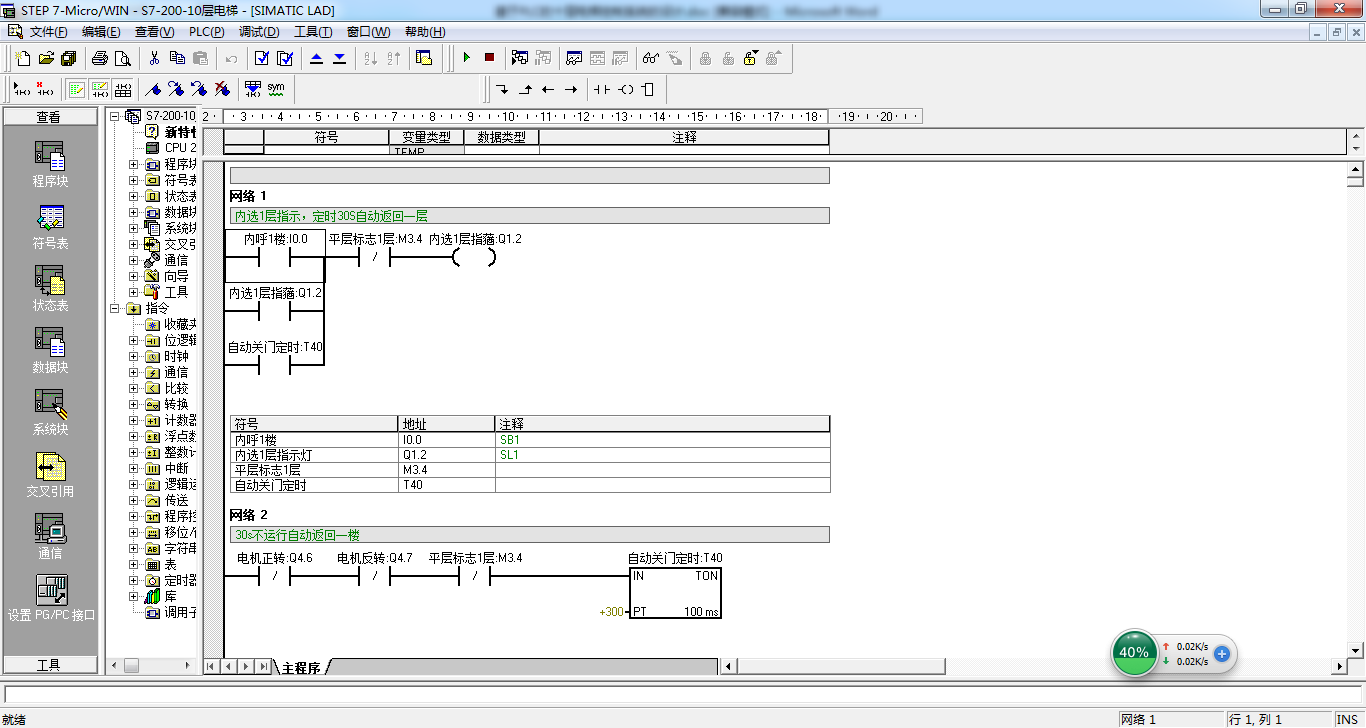Open the 查看(V) menu

click(154, 32)
